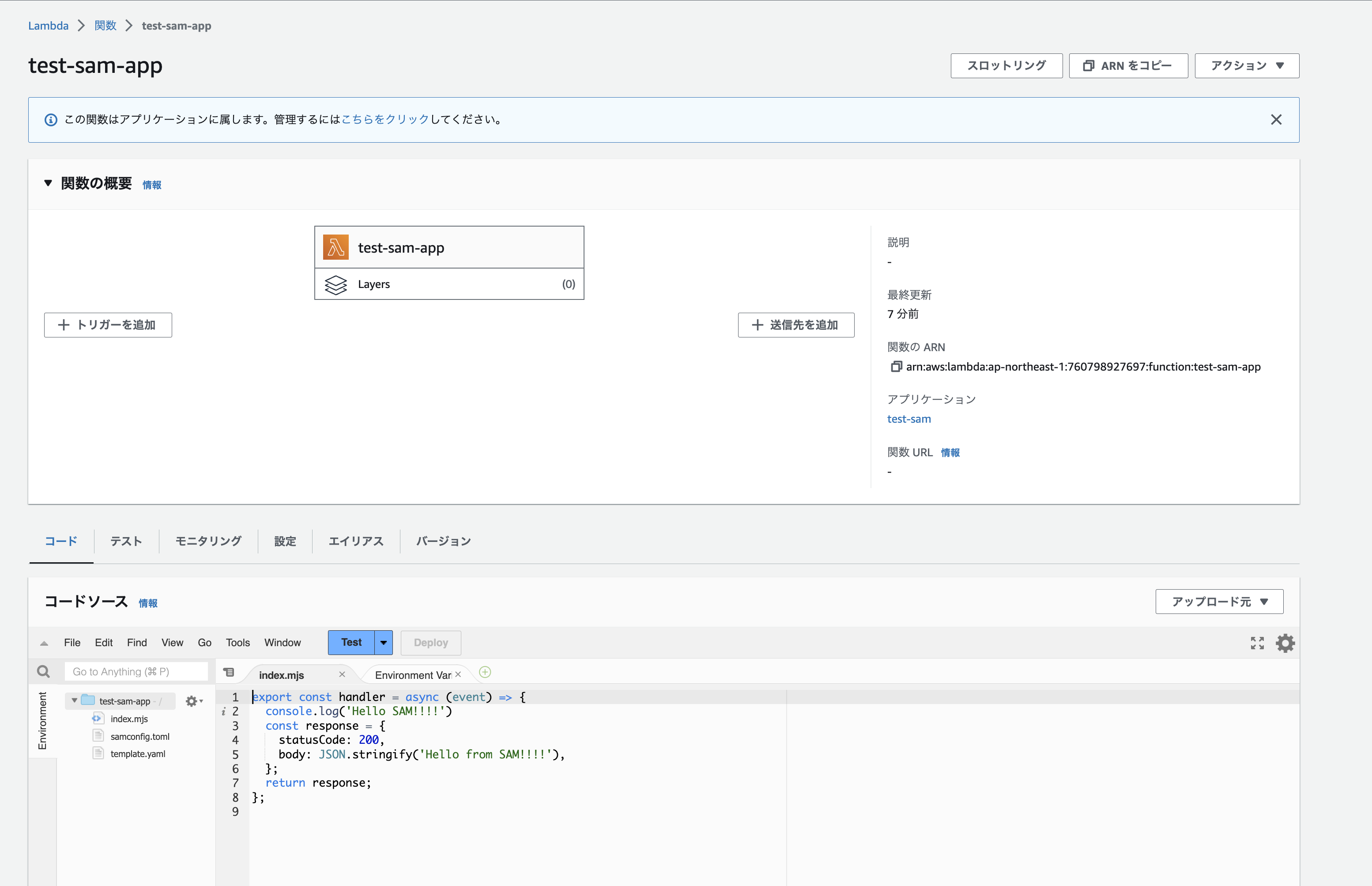
Task: Click the editor search magnifier icon
Action: 43,671
